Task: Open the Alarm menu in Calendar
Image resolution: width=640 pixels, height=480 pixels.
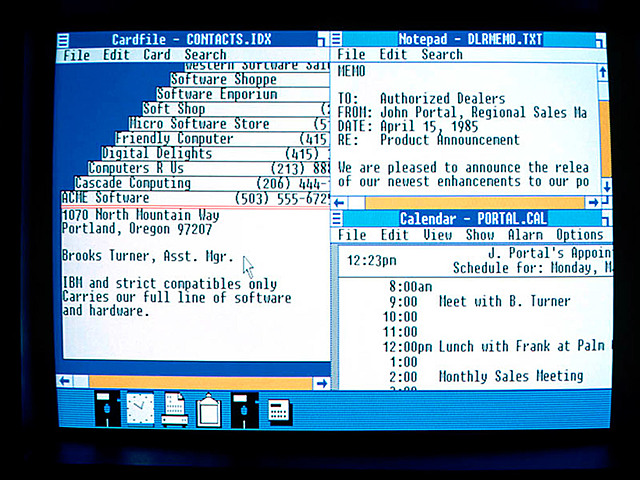Action: pos(525,235)
